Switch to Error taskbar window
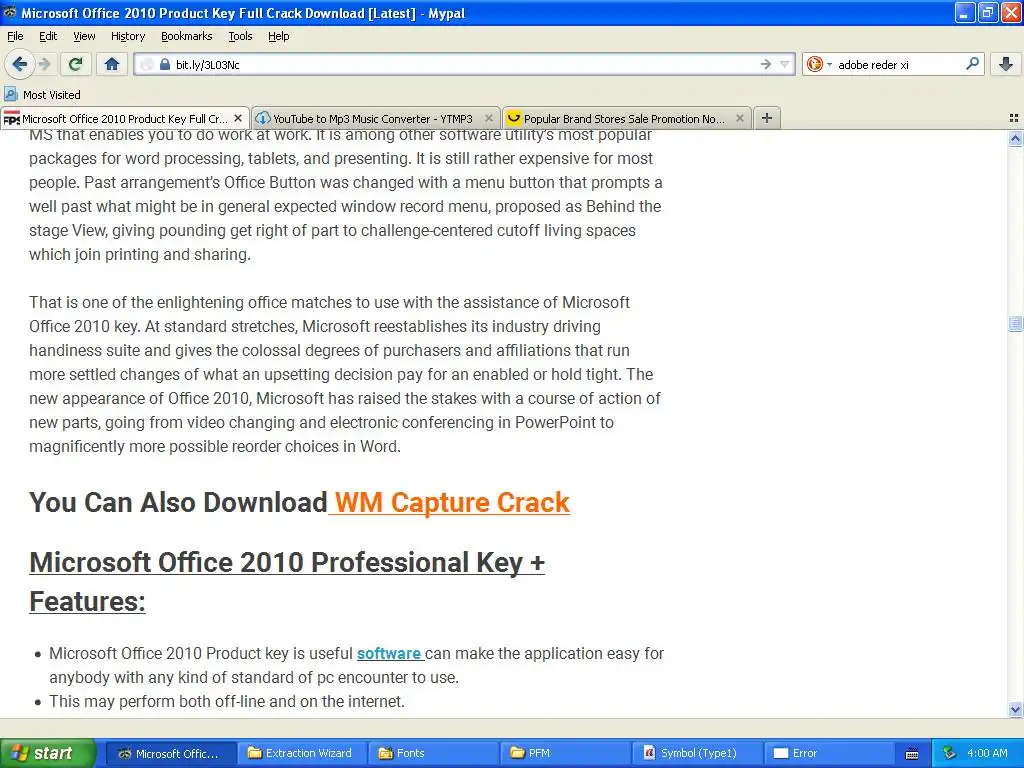This screenshot has width=1024, height=768. click(x=828, y=753)
